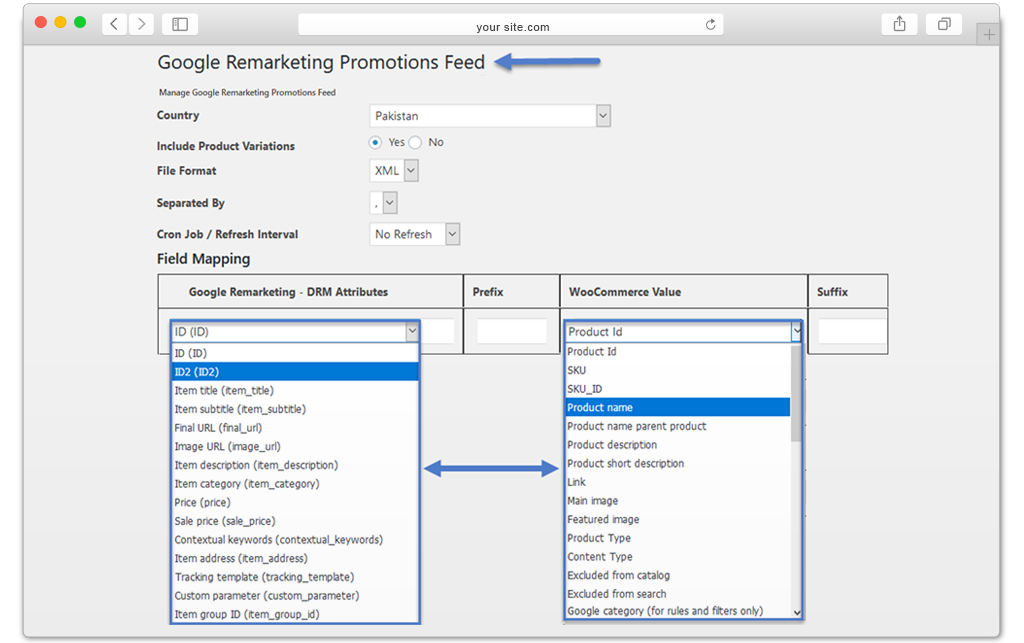1024x643 pixels.
Task: Choose ID2 (ID2) option
Action: (295, 371)
